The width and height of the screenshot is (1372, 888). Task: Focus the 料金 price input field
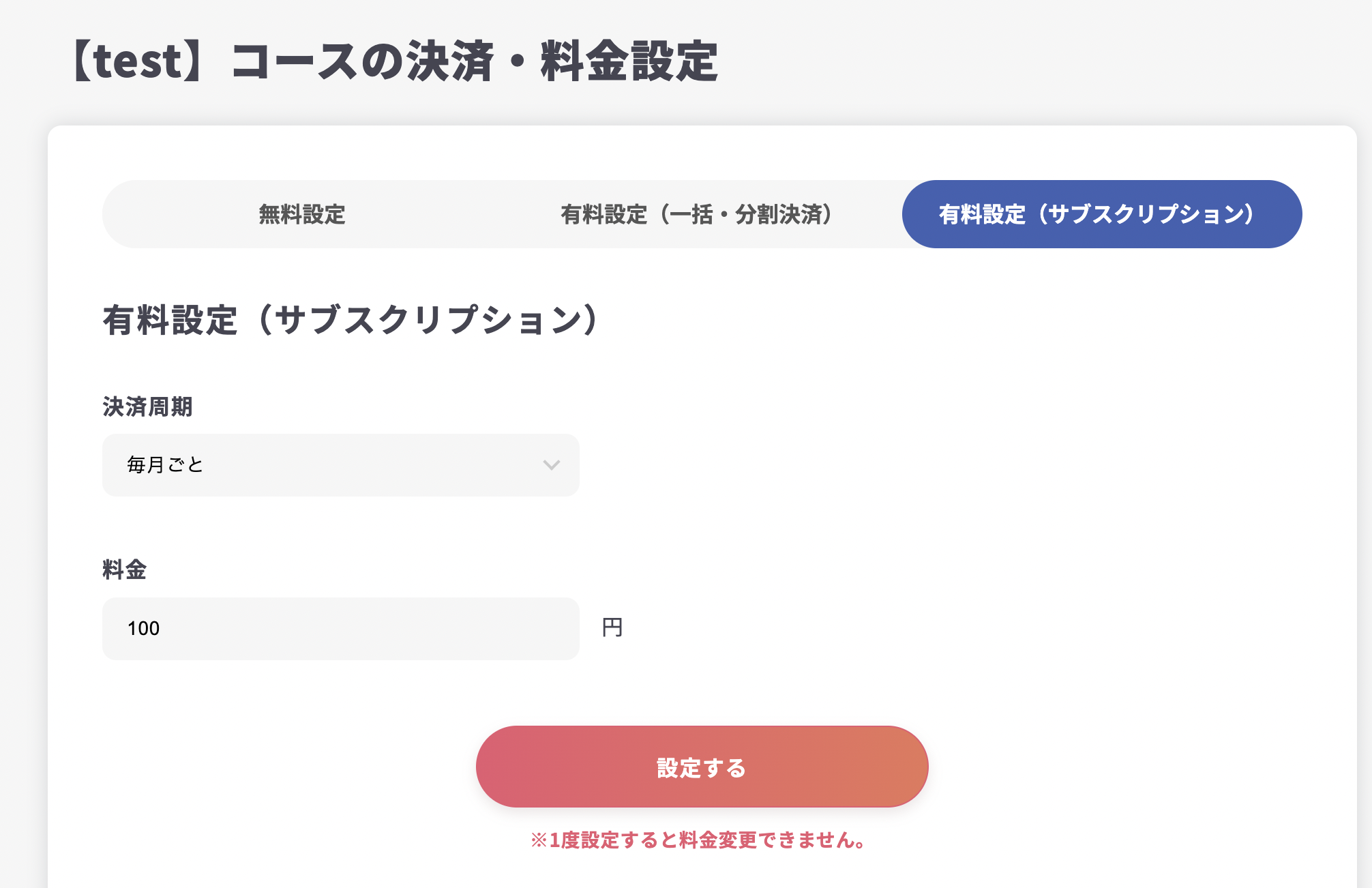click(340, 628)
